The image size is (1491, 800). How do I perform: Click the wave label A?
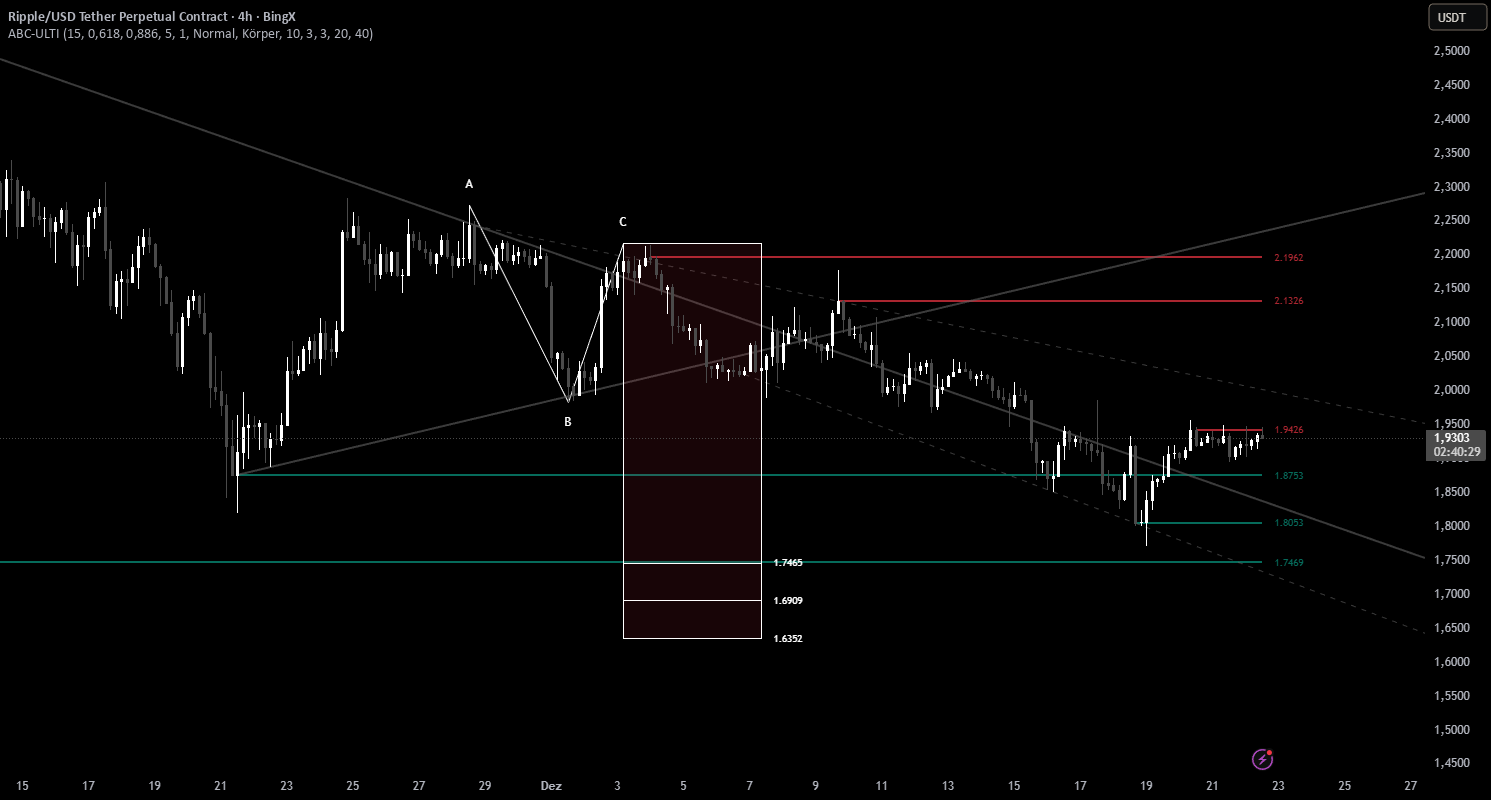click(x=469, y=184)
